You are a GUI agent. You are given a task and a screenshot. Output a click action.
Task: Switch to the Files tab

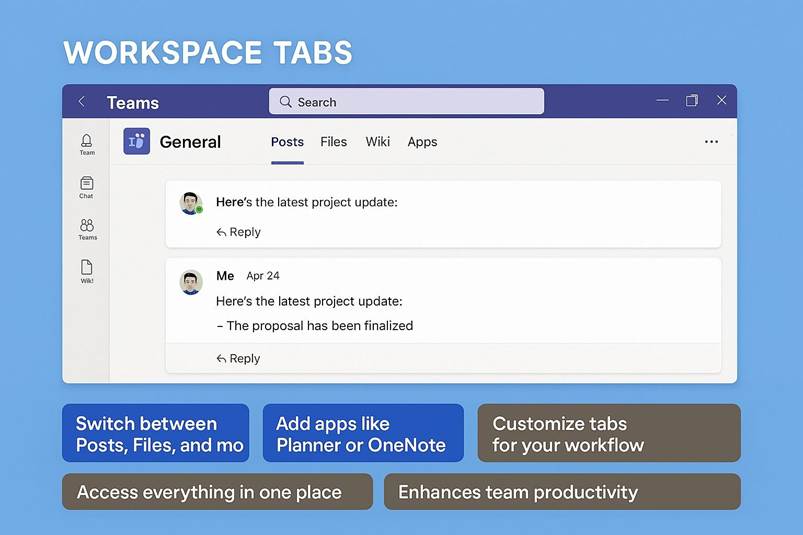333,142
